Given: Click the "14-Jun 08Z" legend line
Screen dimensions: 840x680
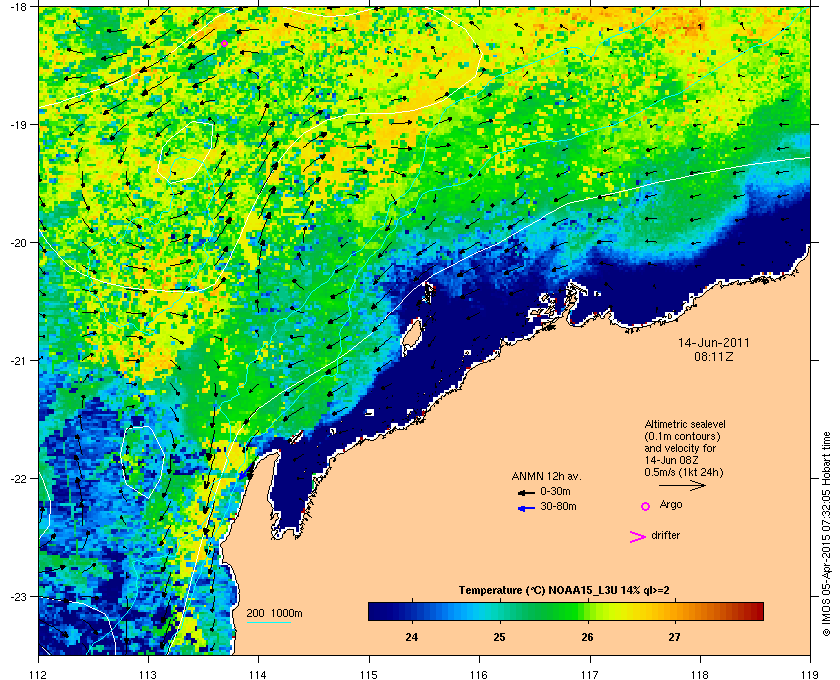Looking at the screenshot, I should click(671, 460).
